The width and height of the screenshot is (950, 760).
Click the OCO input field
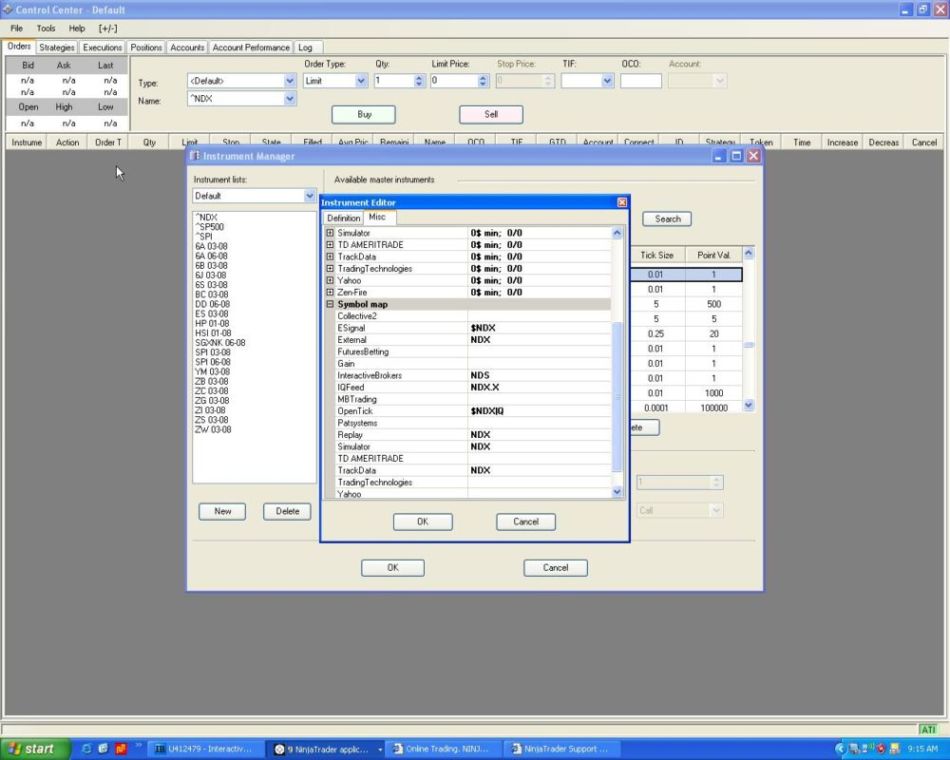(x=640, y=81)
